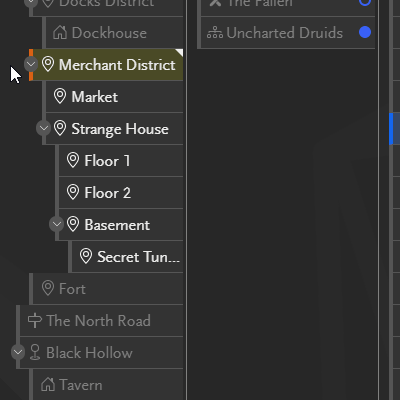Collapse the Strange House subtree

click(44, 128)
